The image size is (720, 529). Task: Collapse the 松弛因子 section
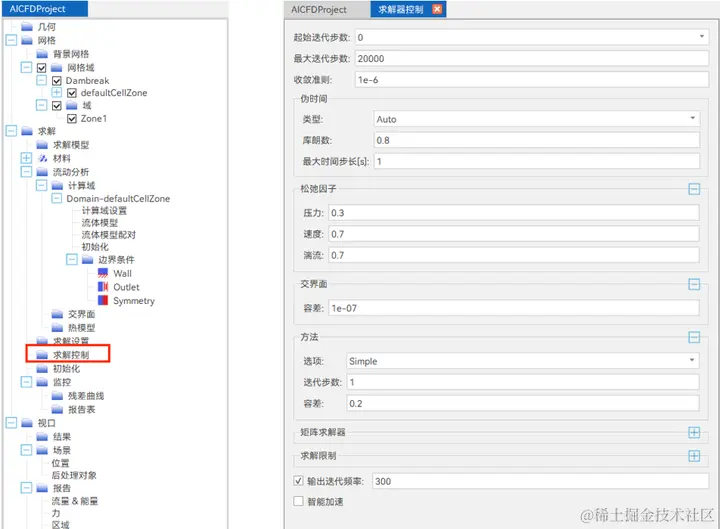694,189
